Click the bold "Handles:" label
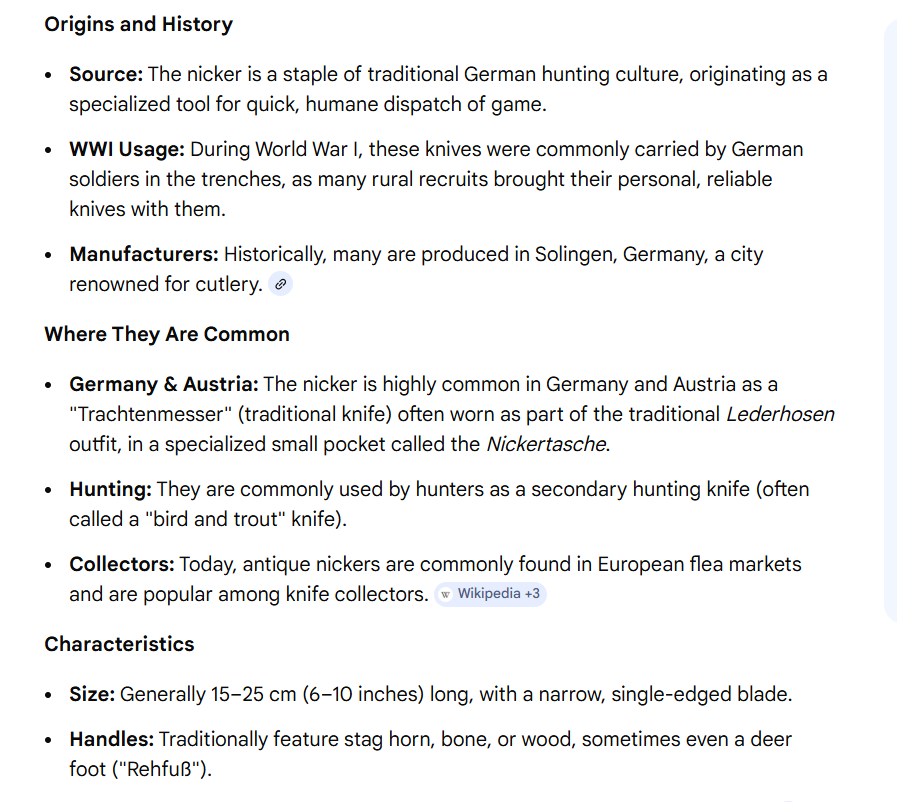The image size is (897, 802). pos(111,739)
